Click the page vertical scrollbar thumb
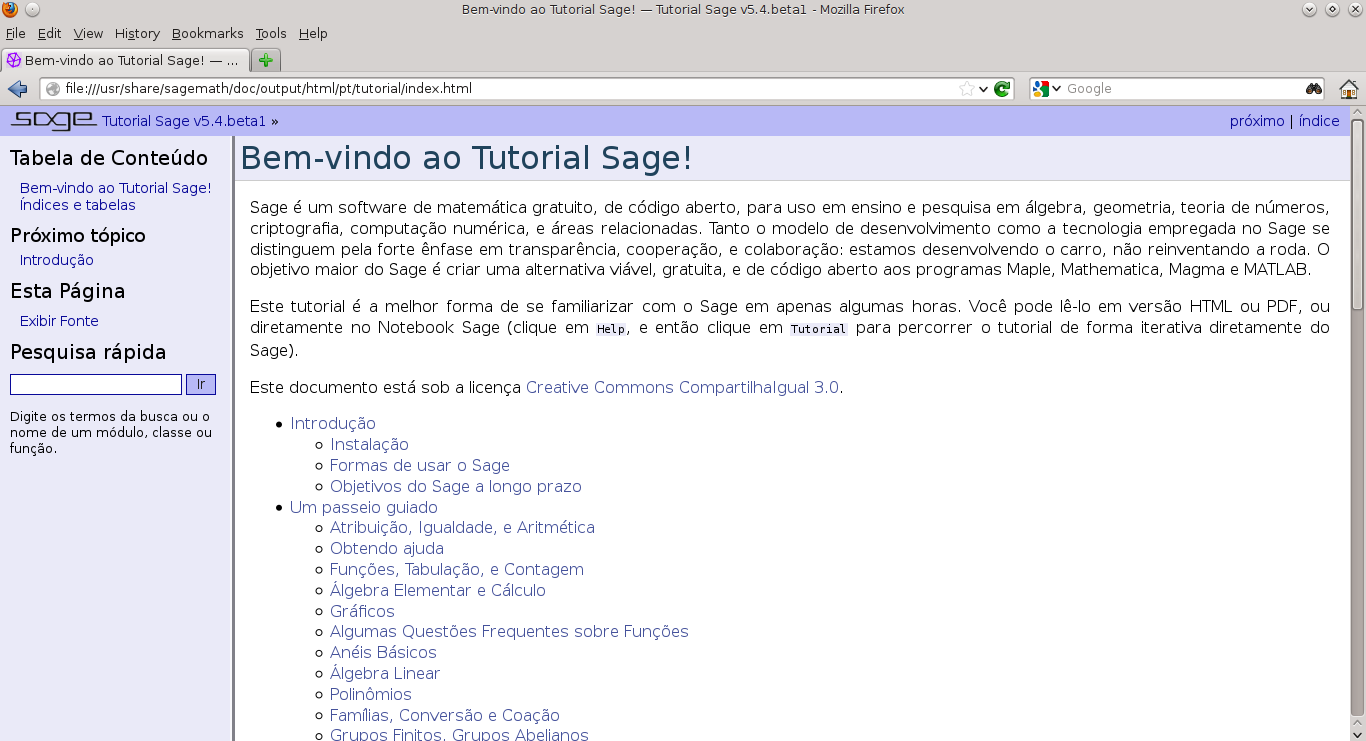 click(x=1357, y=214)
